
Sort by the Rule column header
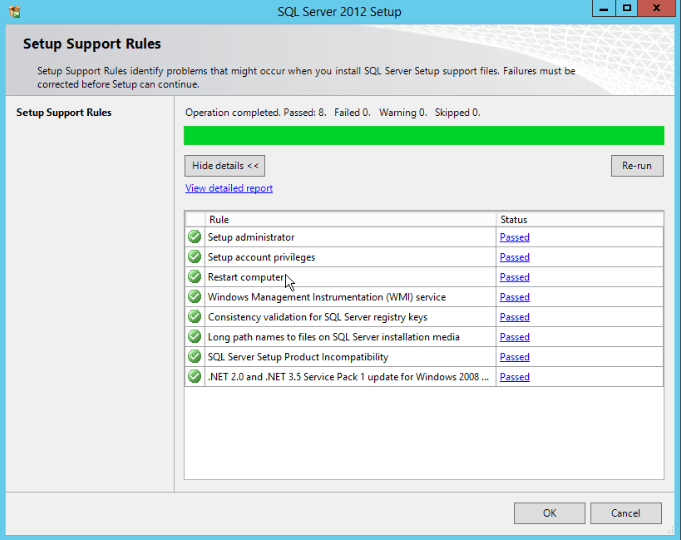(350, 219)
